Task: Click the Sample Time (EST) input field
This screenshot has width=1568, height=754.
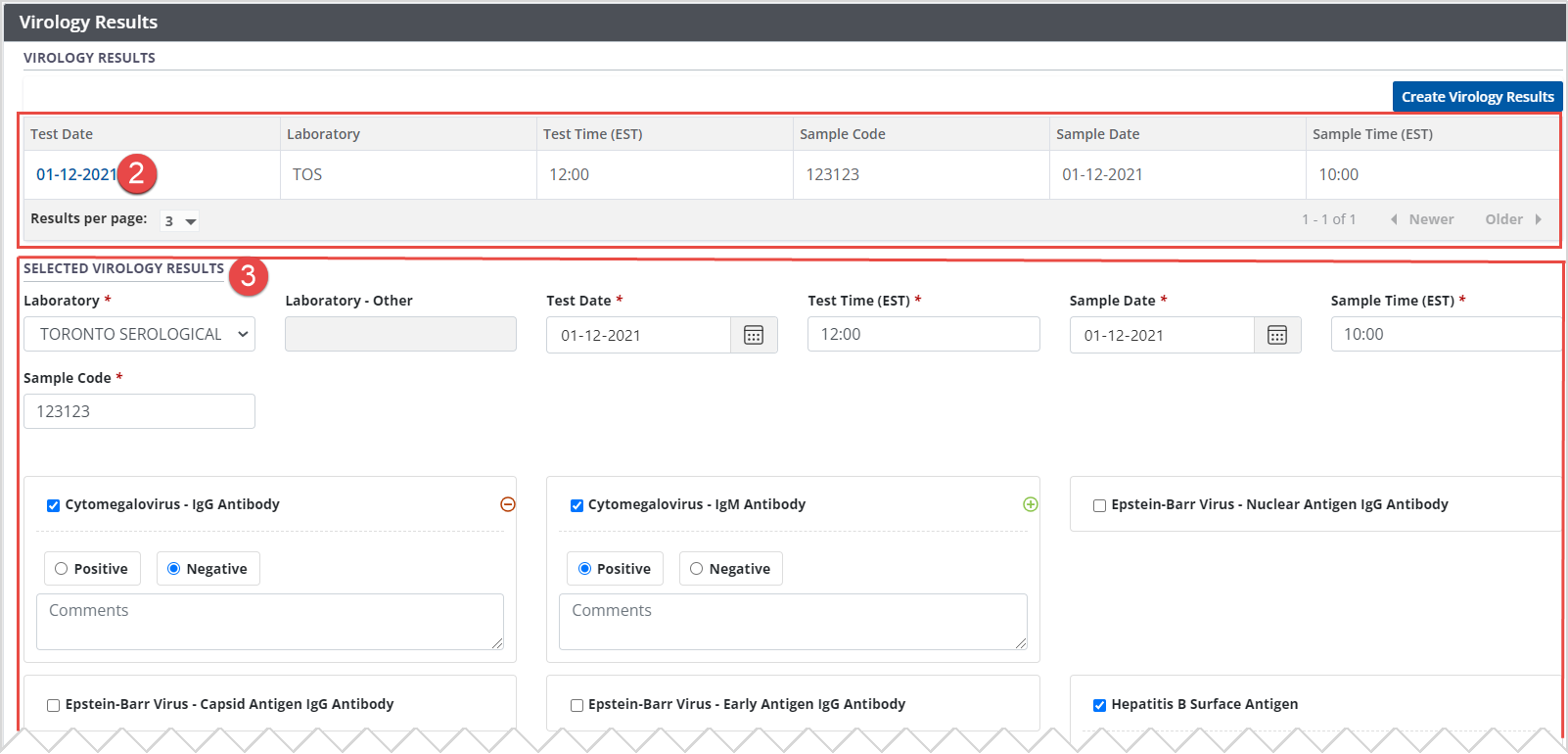Action: click(1445, 334)
